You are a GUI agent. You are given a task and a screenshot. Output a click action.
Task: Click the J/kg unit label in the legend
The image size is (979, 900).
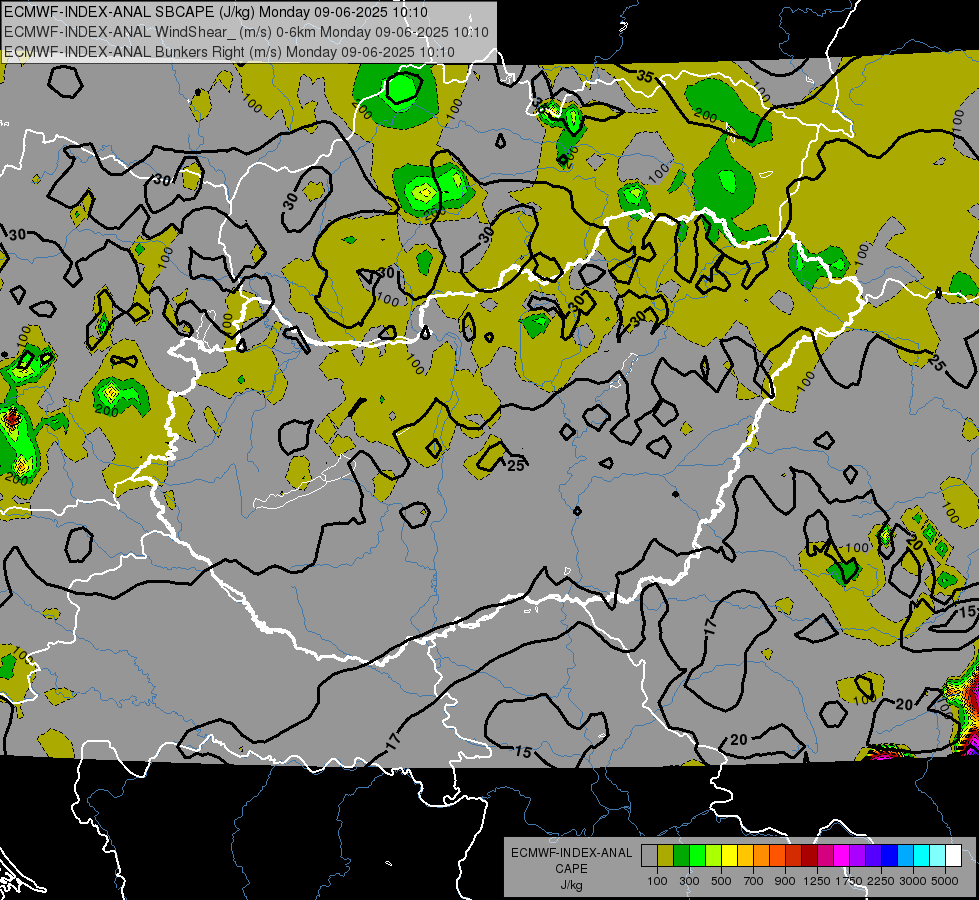571,884
